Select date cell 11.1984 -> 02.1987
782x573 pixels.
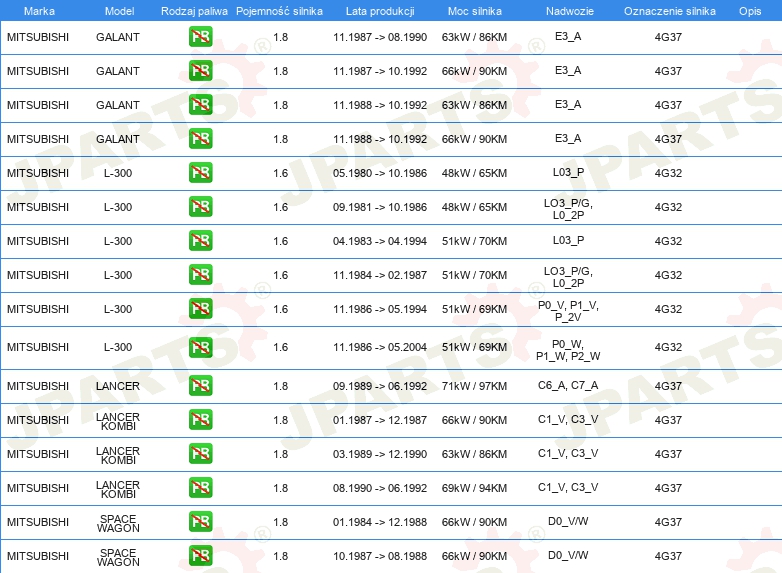coord(380,275)
